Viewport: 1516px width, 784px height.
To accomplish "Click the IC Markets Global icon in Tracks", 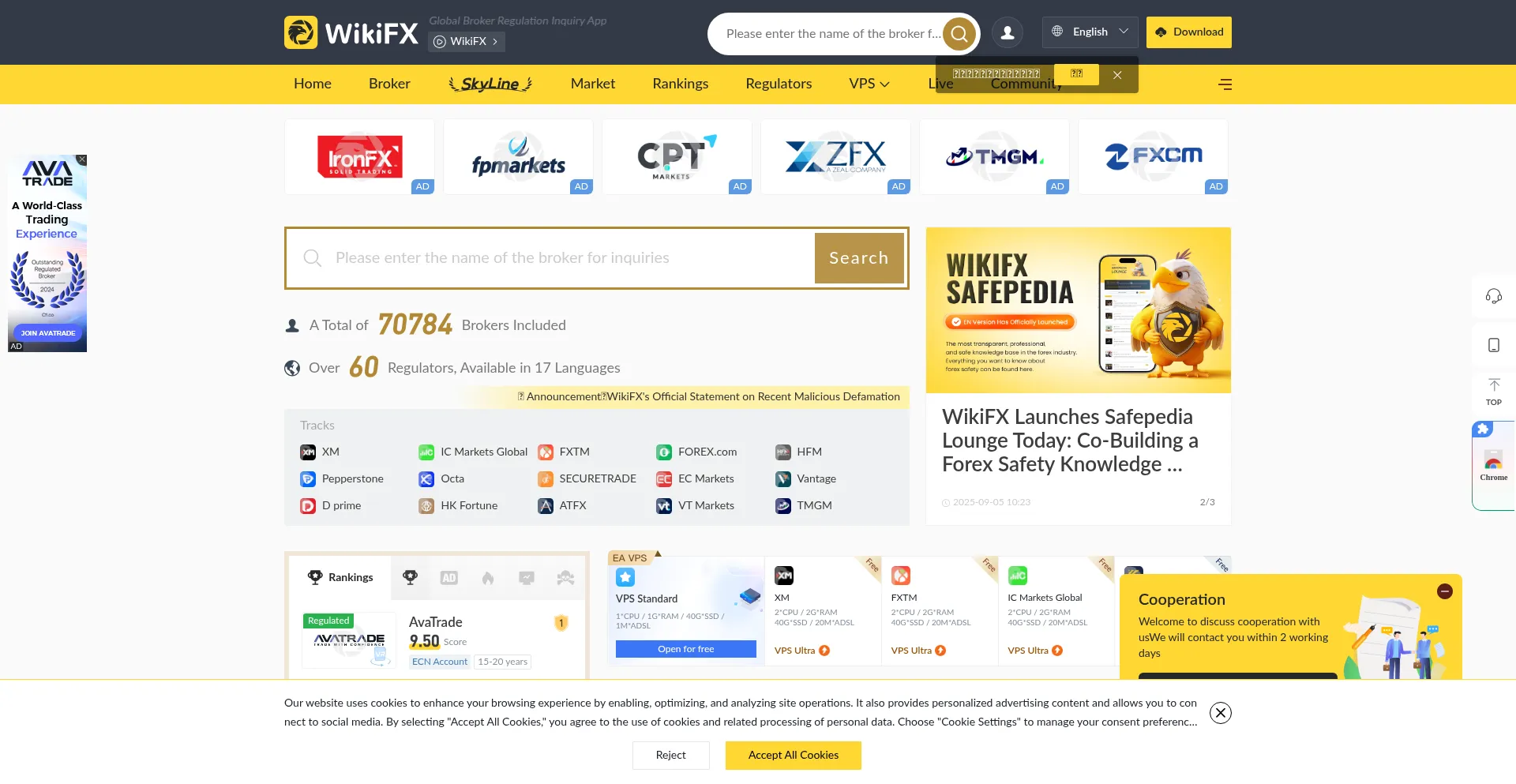I will 426,452.
